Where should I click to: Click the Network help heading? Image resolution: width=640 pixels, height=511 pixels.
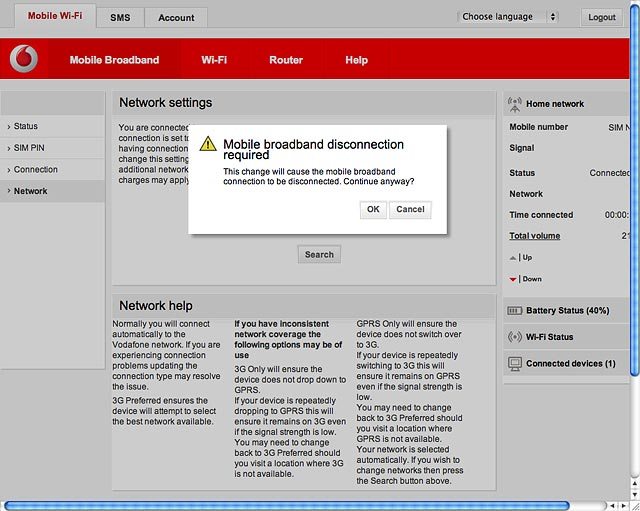click(156, 306)
